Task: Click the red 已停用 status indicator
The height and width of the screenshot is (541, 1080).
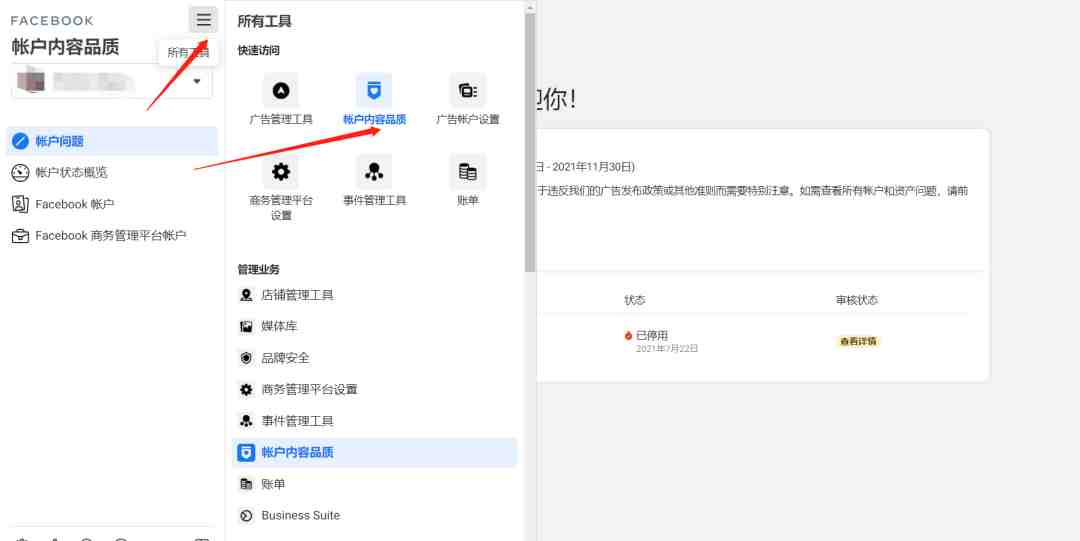Action: pyautogui.click(x=628, y=336)
